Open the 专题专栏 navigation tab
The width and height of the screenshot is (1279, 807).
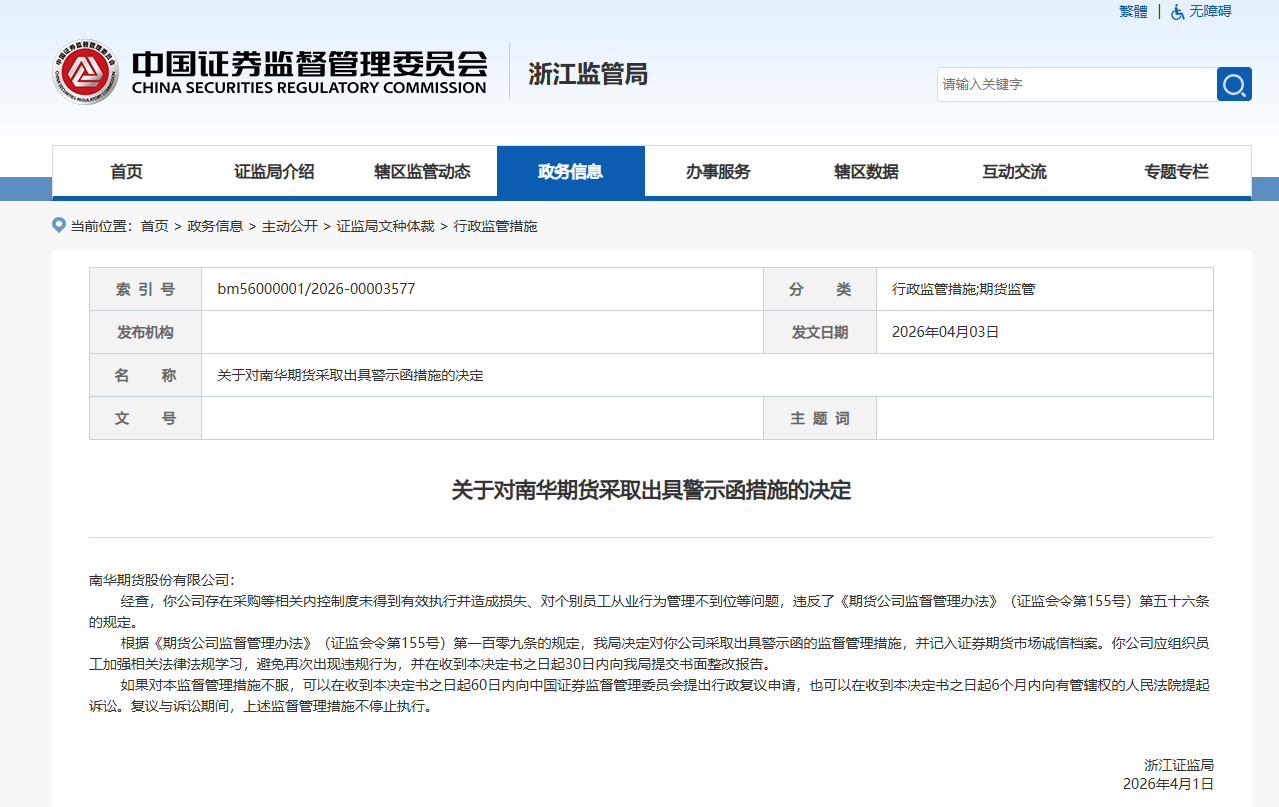(x=1176, y=172)
